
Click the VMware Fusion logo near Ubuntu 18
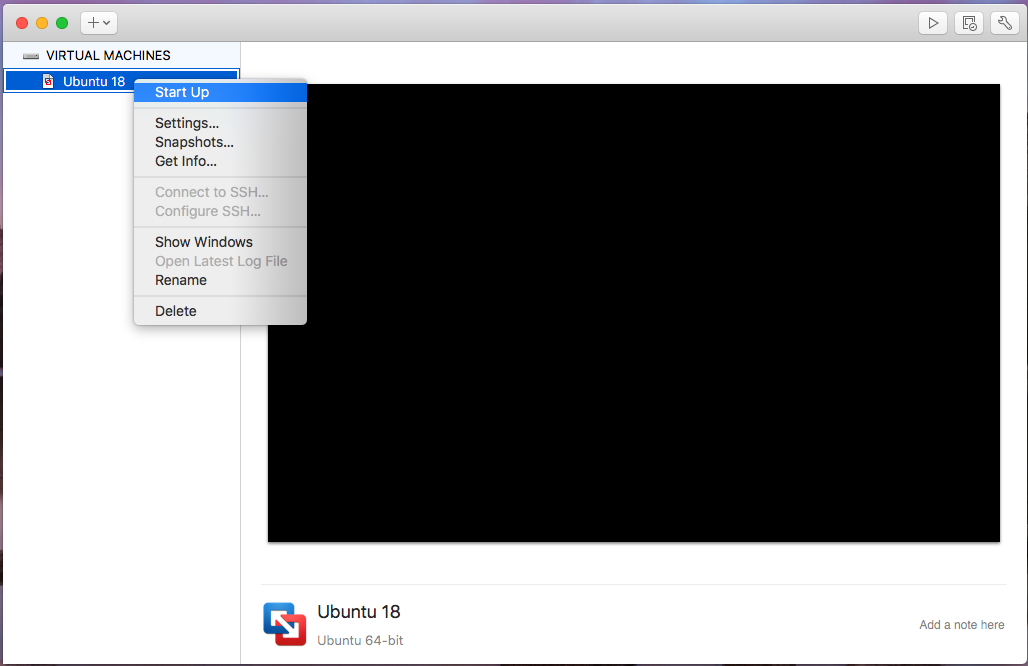click(285, 624)
